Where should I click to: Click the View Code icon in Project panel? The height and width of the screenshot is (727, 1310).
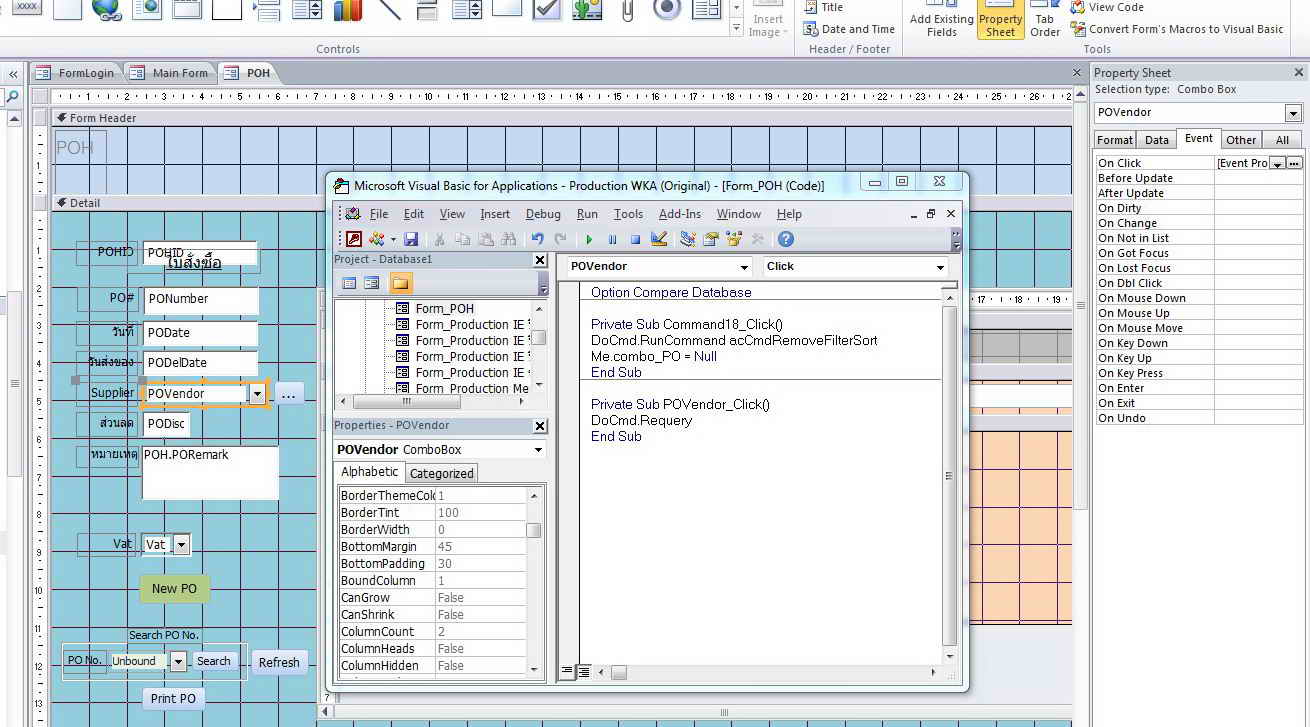coord(349,283)
